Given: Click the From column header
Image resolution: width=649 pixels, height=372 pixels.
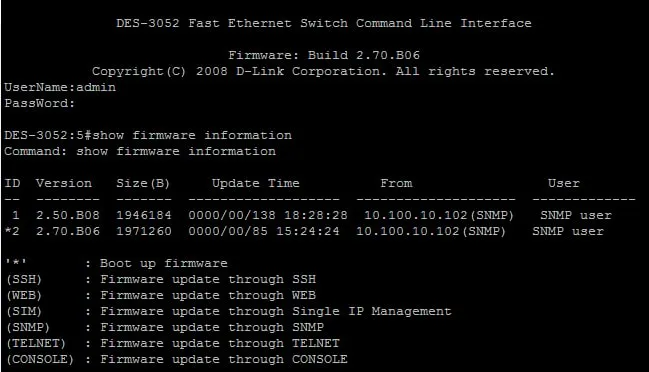Looking at the screenshot, I should (396, 183).
